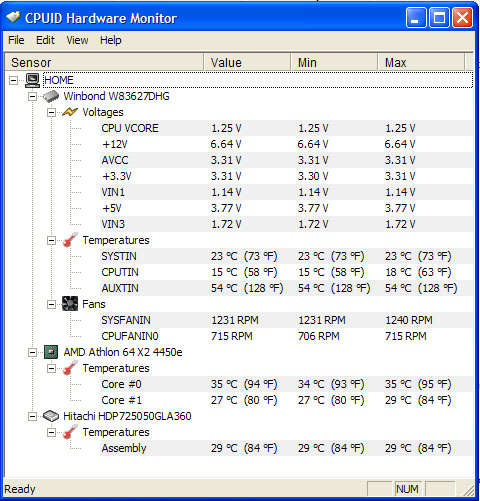
Task: Click the thermometer icon under Hitachi drive
Action: [70, 432]
